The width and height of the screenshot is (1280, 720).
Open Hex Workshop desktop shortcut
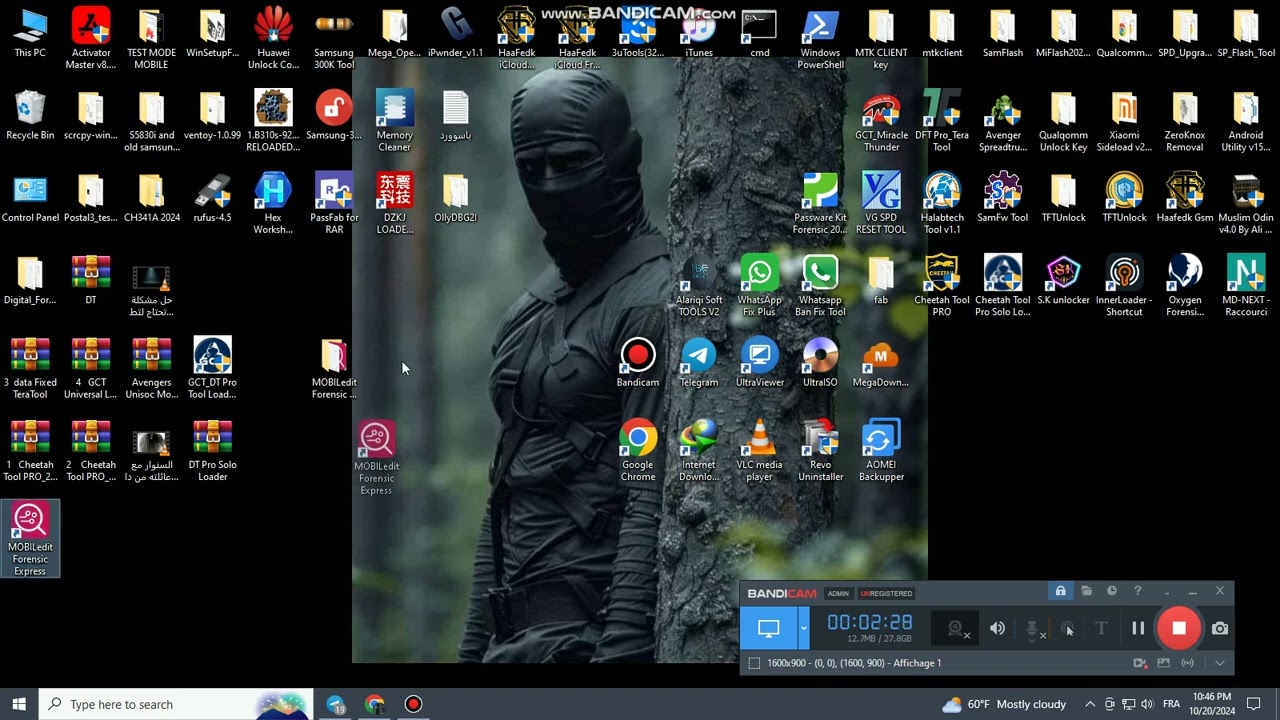coord(273,204)
